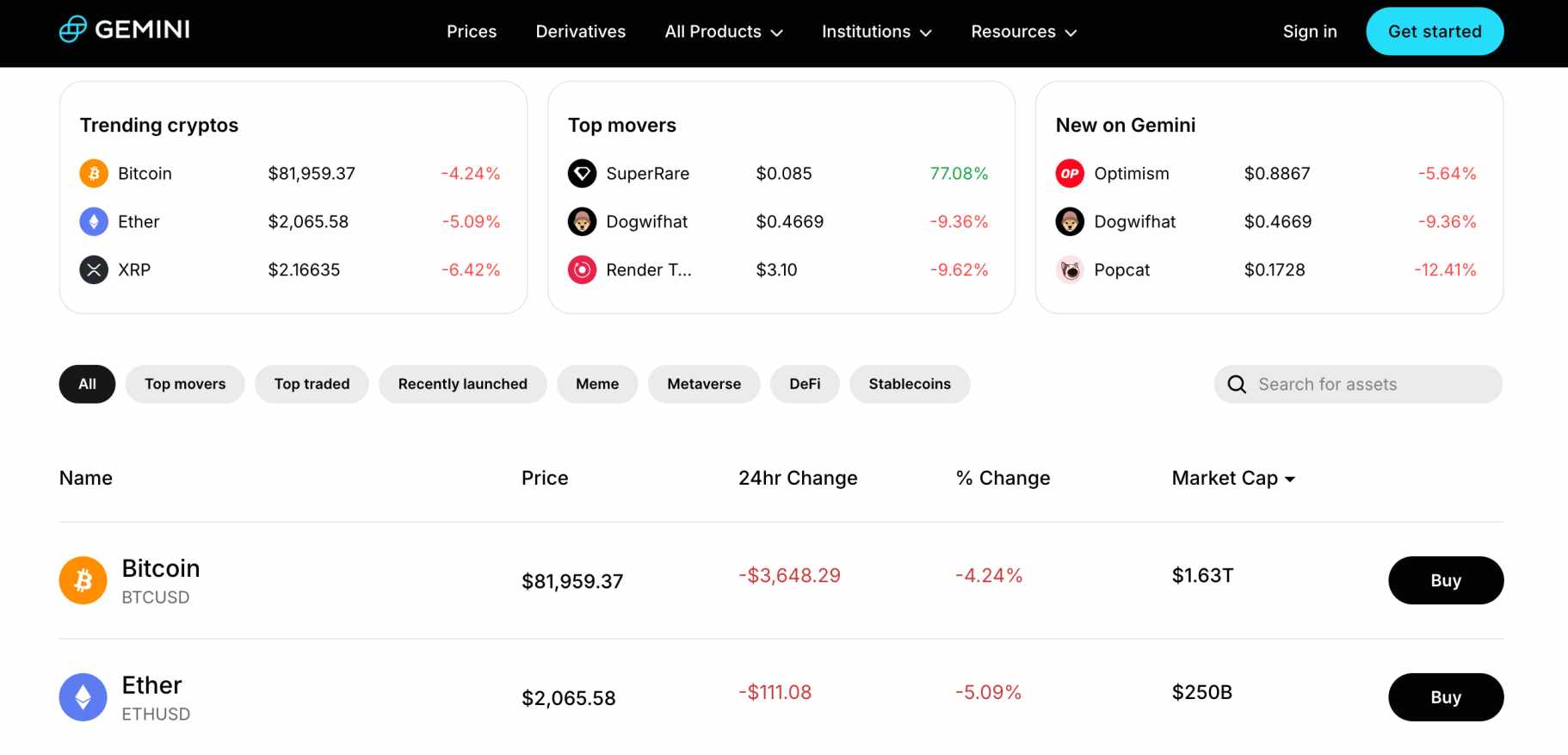The width and height of the screenshot is (1568, 755).
Task: Select the Recently launched filter
Action: pyautogui.click(x=463, y=384)
